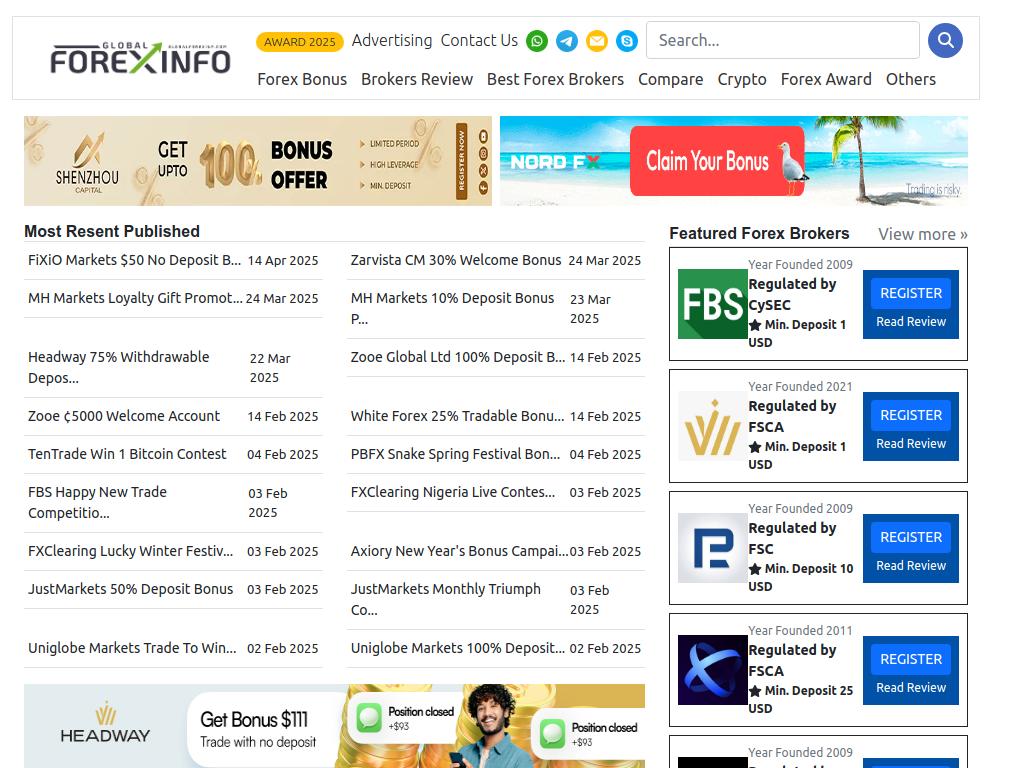1024x768 pixels.
Task: Open White Forex 25% Tradable Bonus article
Action: pos(458,416)
